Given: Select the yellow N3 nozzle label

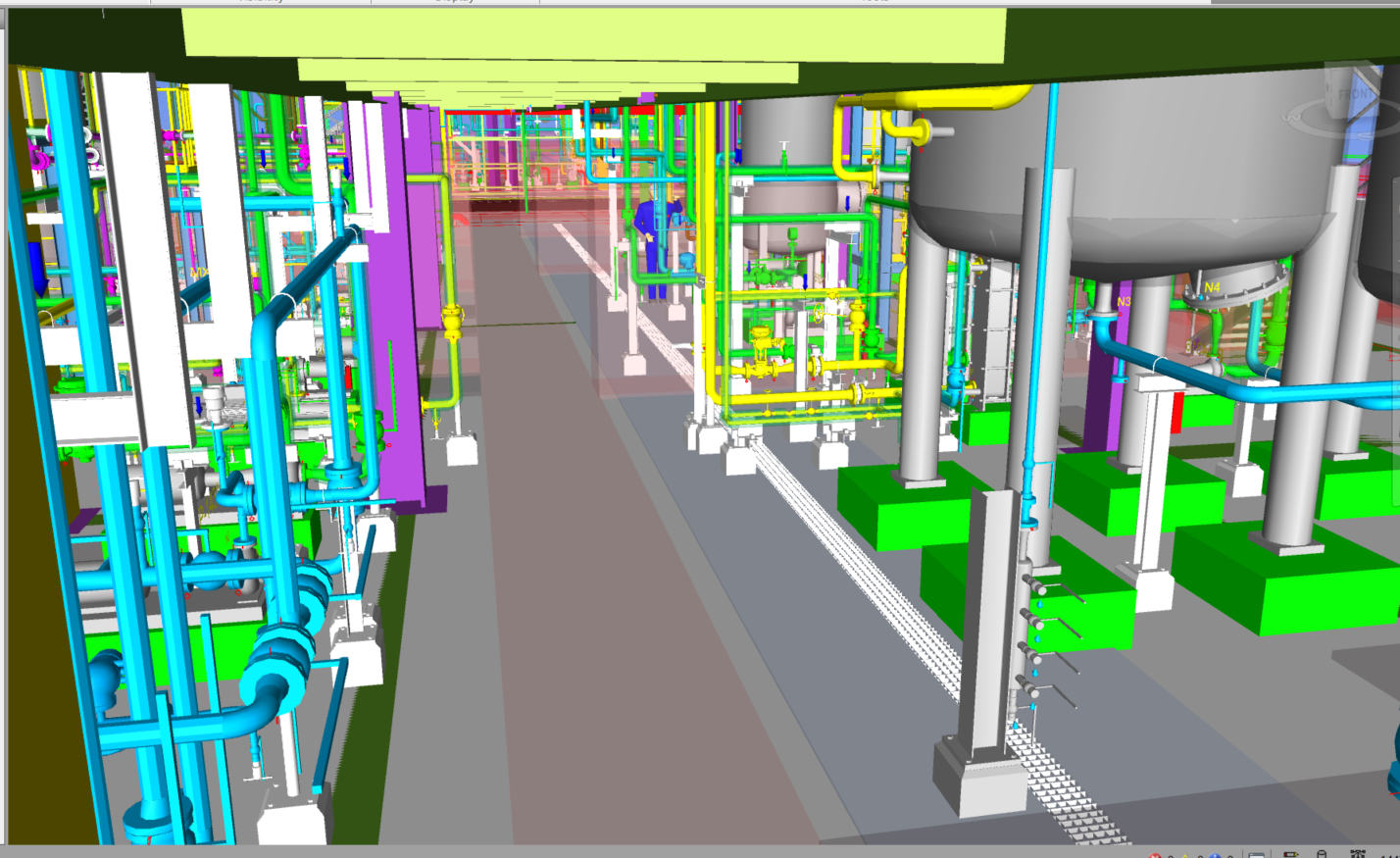Looking at the screenshot, I should tap(1124, 301).
